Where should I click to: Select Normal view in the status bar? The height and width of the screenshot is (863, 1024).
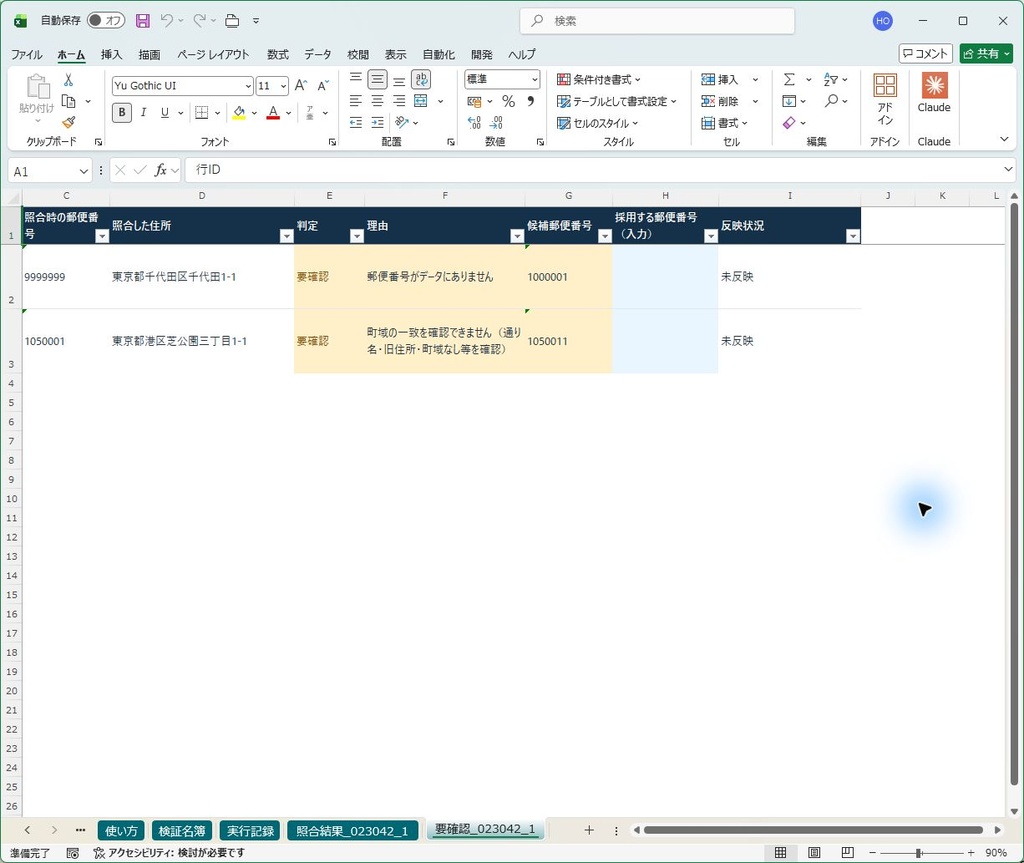780,853
